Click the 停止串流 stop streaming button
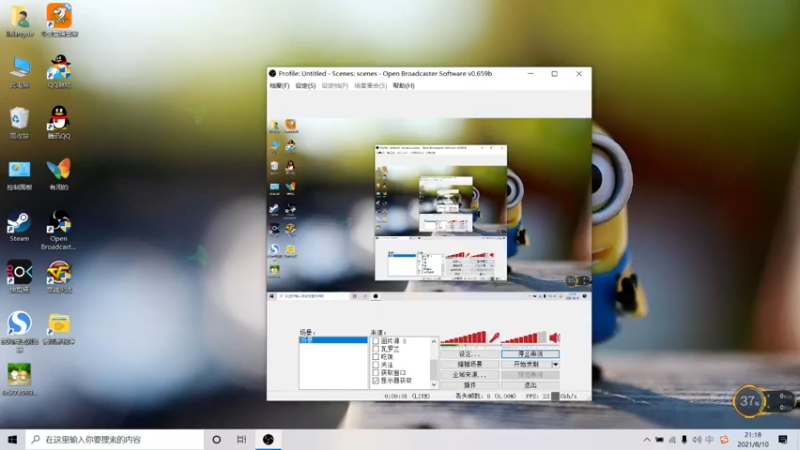Screen dimensions: 800x450 click(530, 354)
